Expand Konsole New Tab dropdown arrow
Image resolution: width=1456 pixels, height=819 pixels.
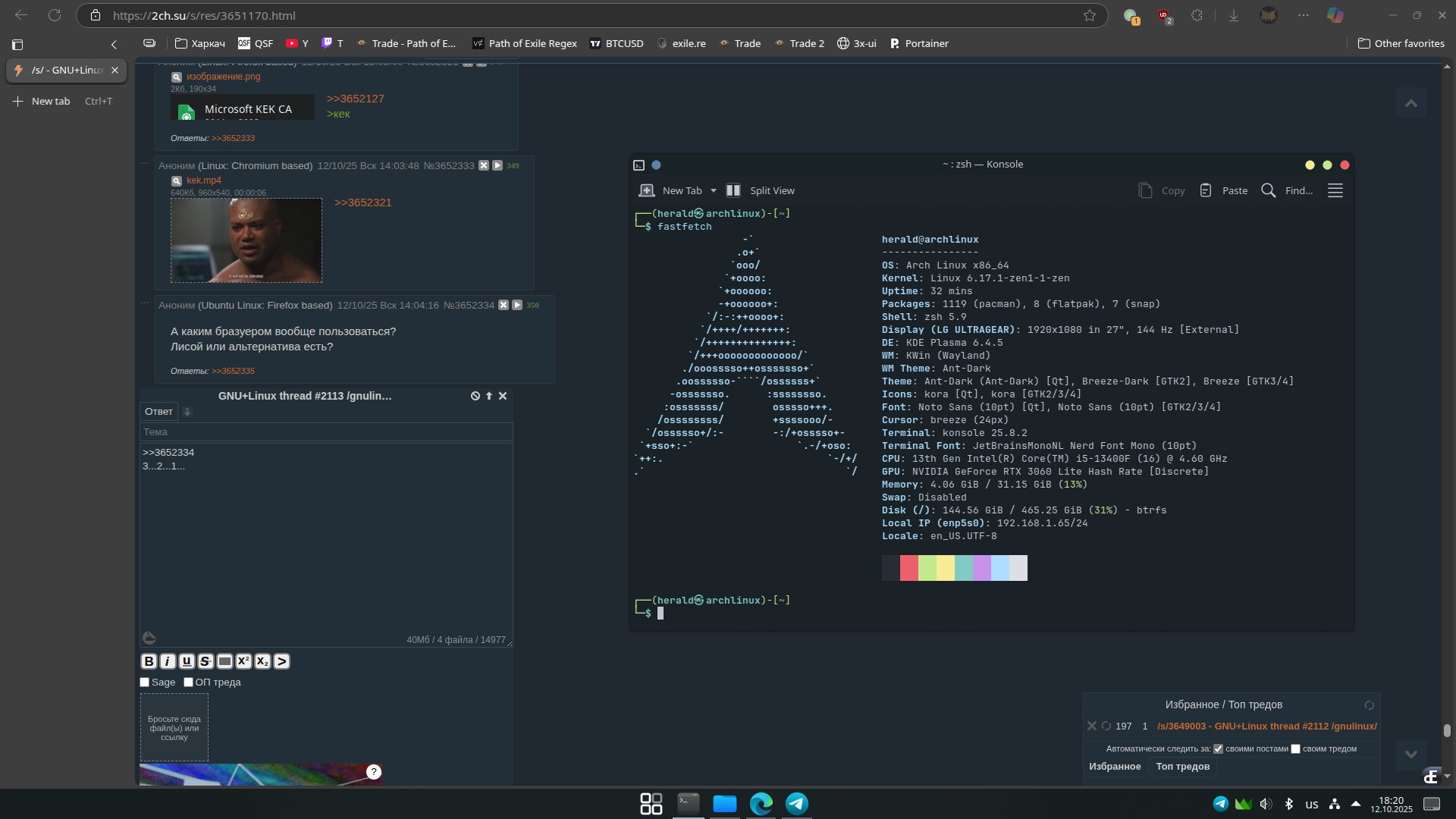tap(714, 190)
